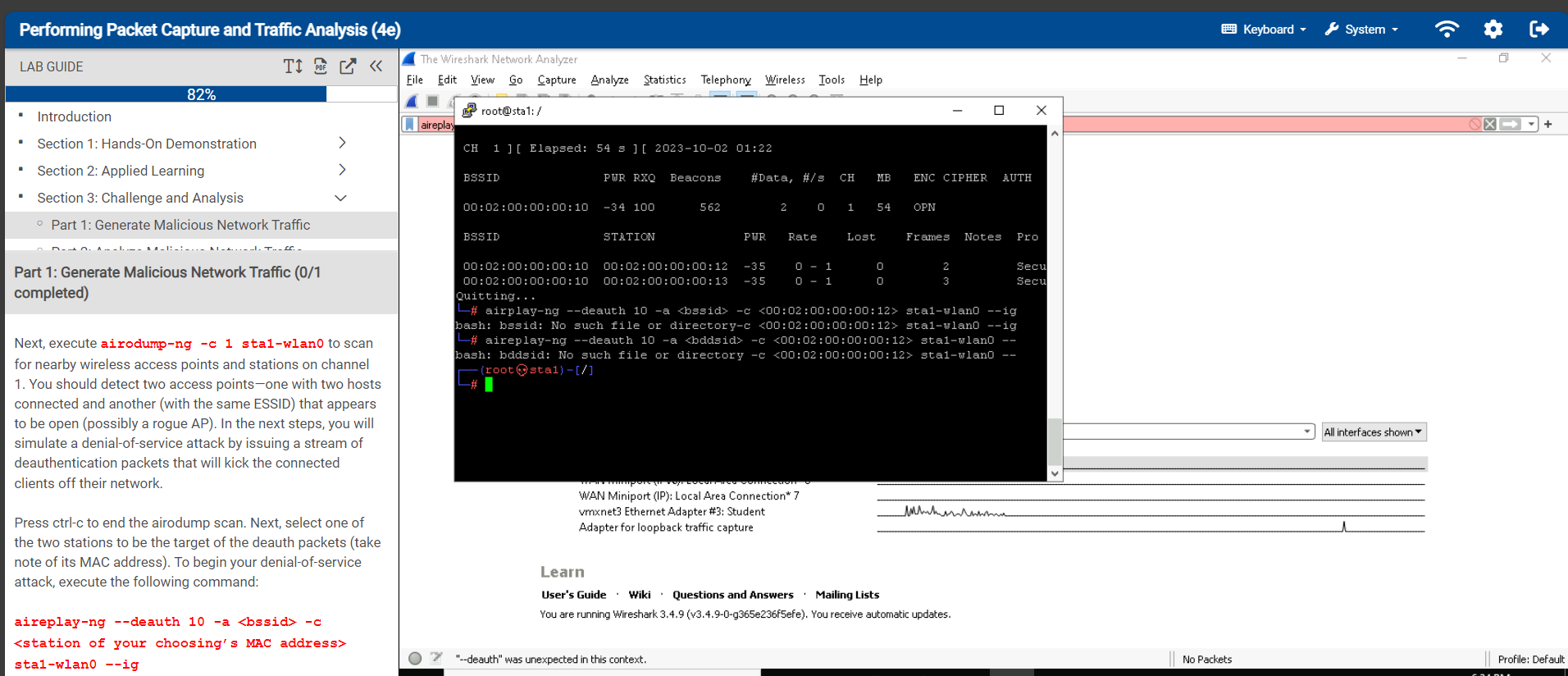The width and height of the screenshot is (1568, 676).
Task: Check the wifi connection status icon
Action: point(1447,30)
